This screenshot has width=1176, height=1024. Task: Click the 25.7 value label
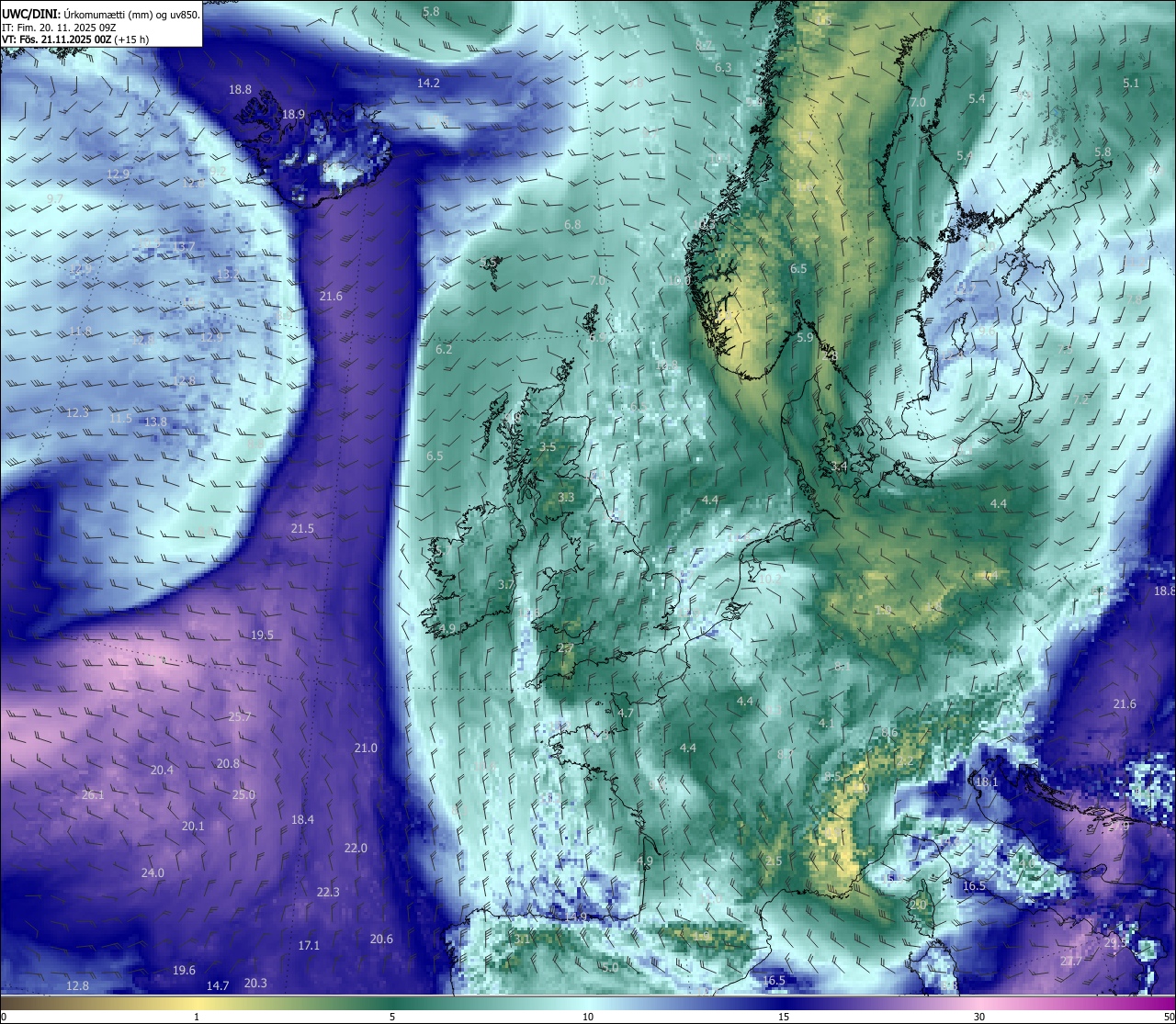click(x=240, y=717)
